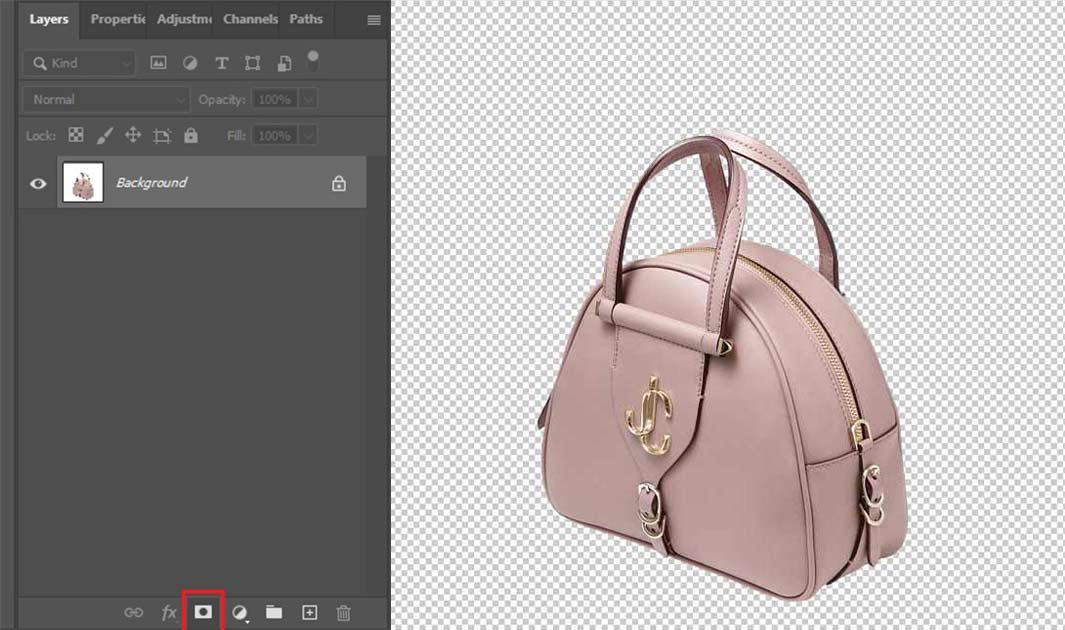Click the Link layers icon

click(133, 613)
